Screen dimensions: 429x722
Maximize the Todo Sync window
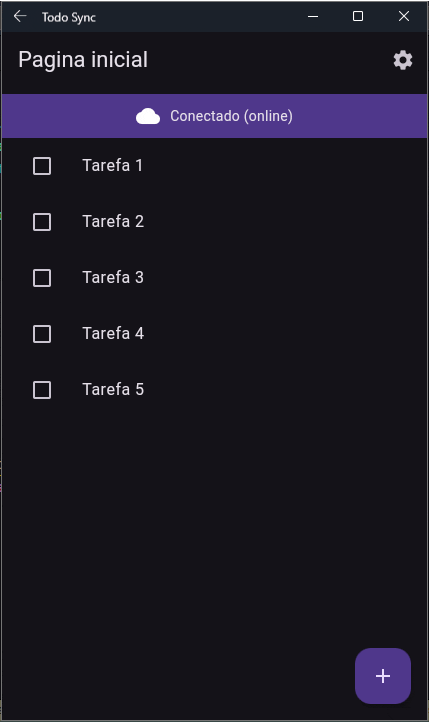click(x=358, y=17)
